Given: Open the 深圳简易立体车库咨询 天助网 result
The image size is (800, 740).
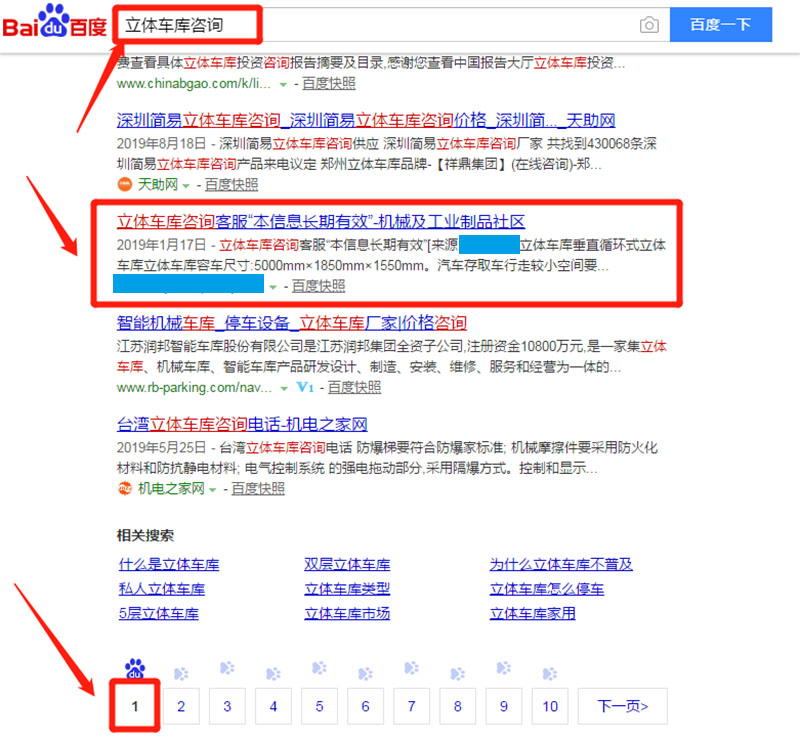Looking at the screenshot, I should (x=366, y=120).
